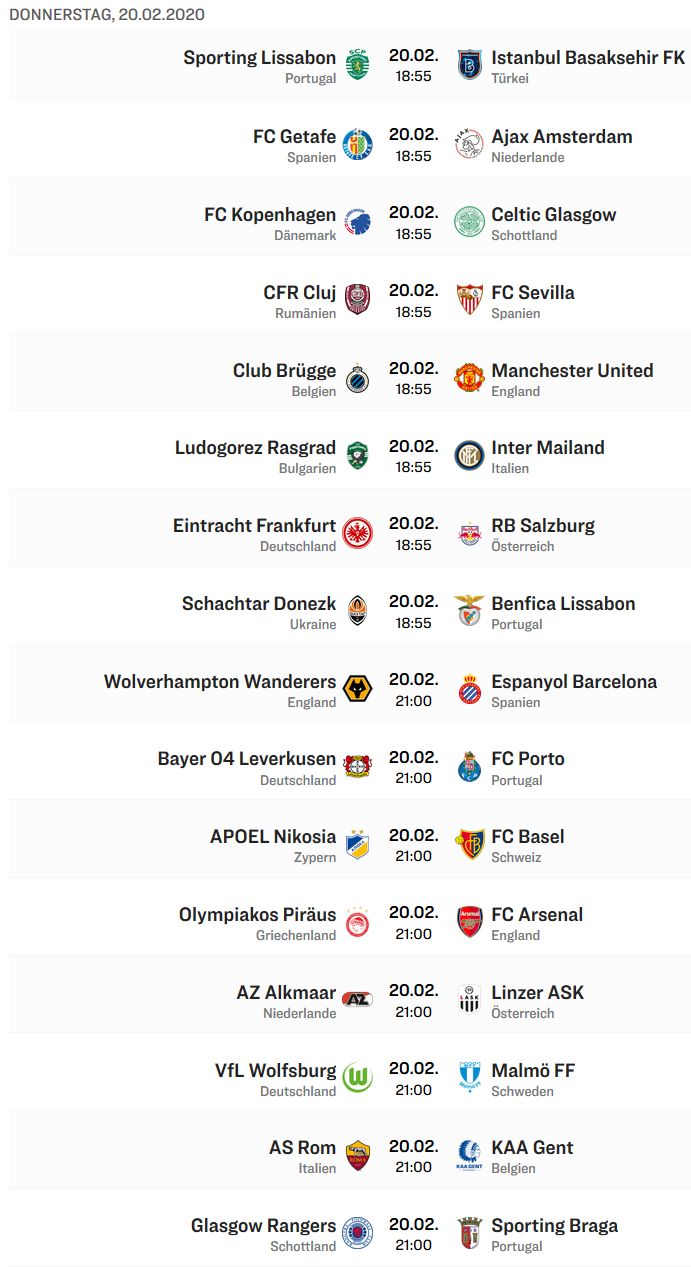Open the Malmö FF team link

[533, 1071]
